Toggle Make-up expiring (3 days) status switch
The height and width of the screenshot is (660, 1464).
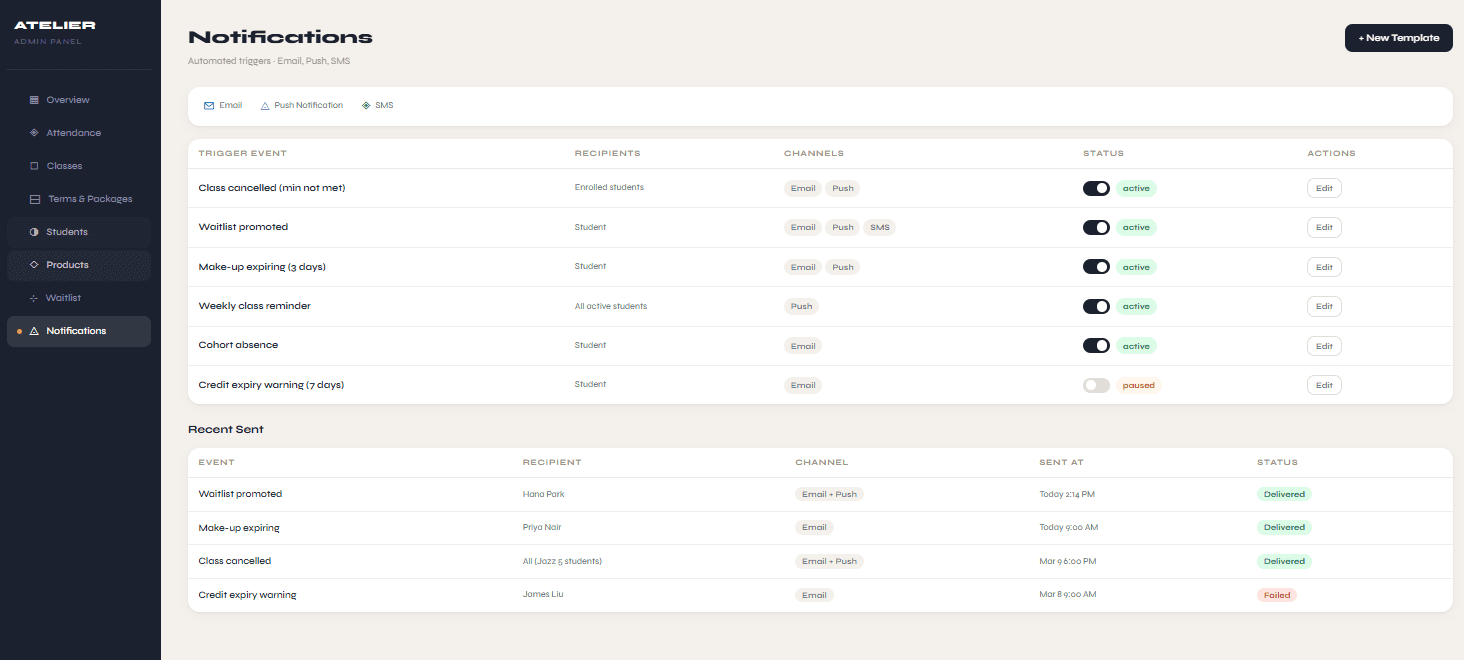click(x=1096, y=267)
